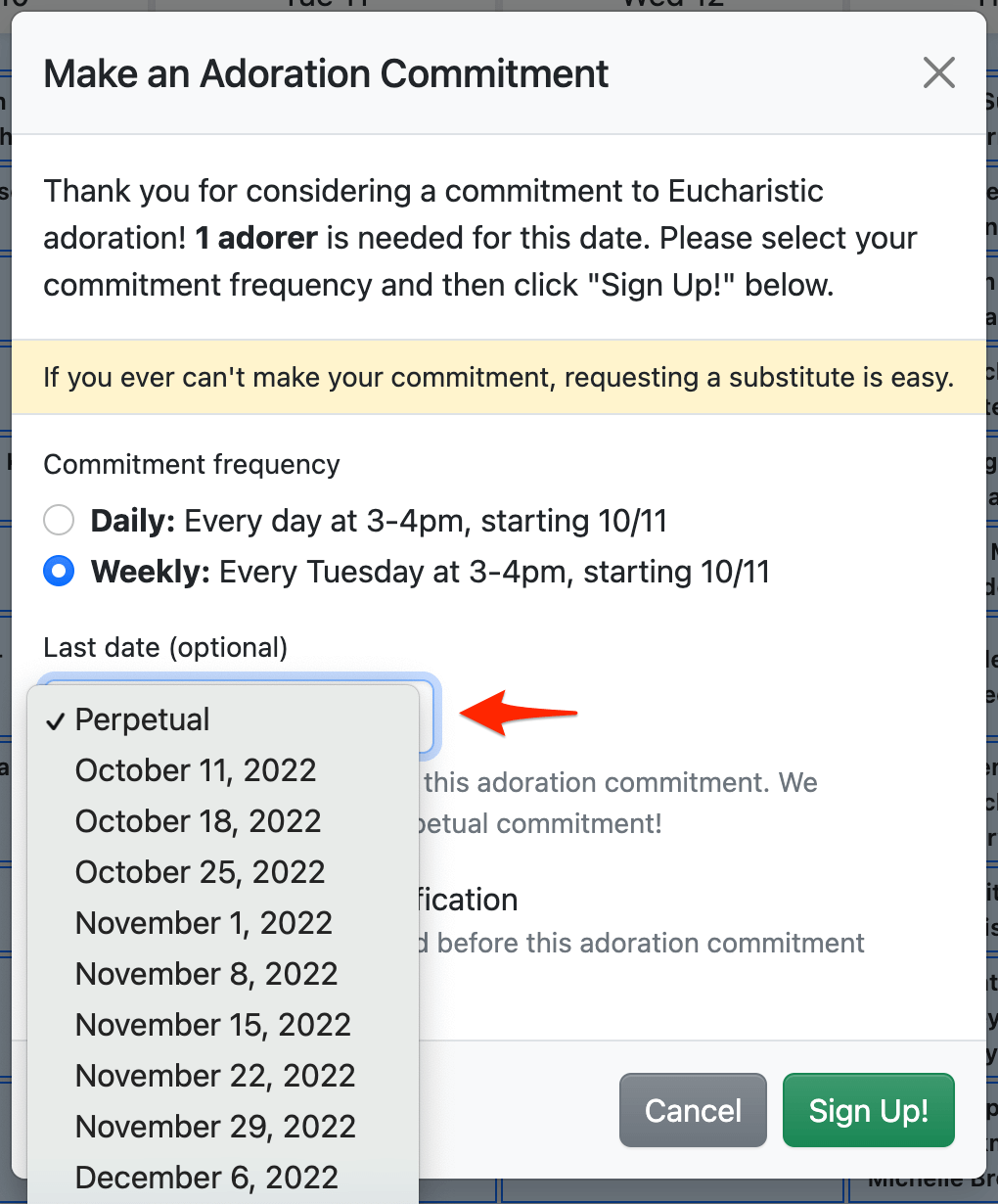Select November 15, 2022 in the list

pos(212,1026)
